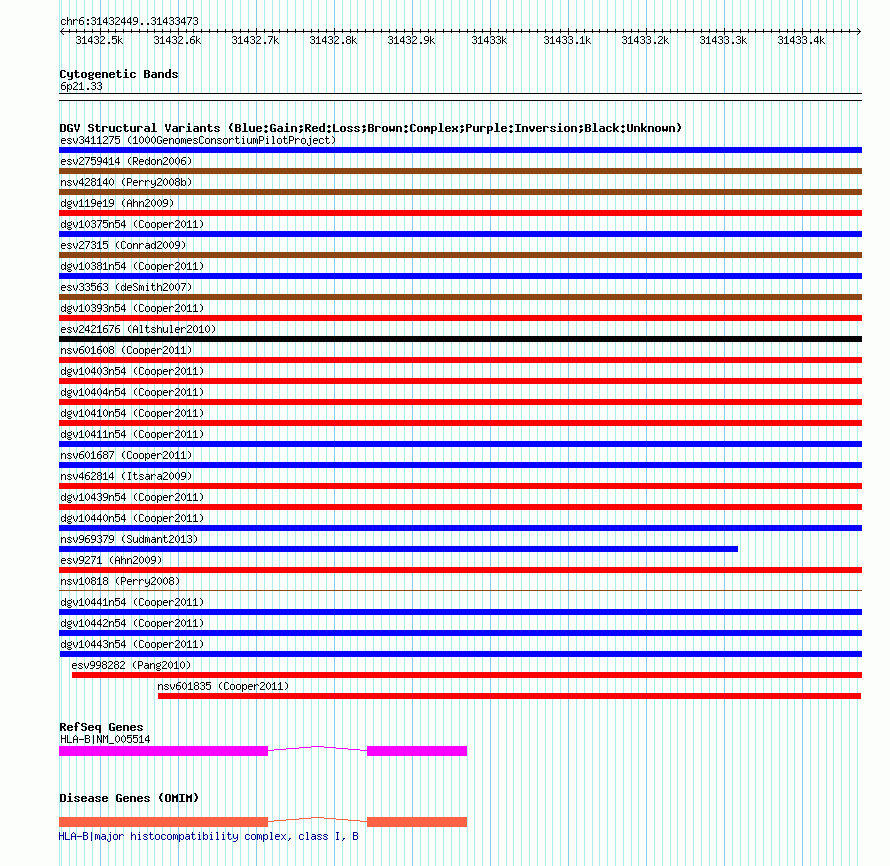Click the chr6:31432449..31433473 coordinate label
The image size is (890, 866).
tap(129, 21)
